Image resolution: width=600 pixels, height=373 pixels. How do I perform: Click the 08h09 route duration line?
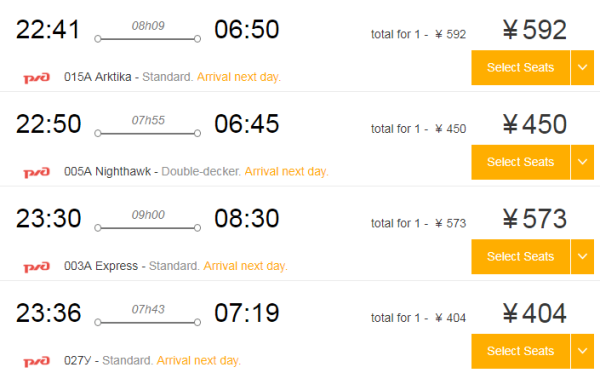click(148, 39)
